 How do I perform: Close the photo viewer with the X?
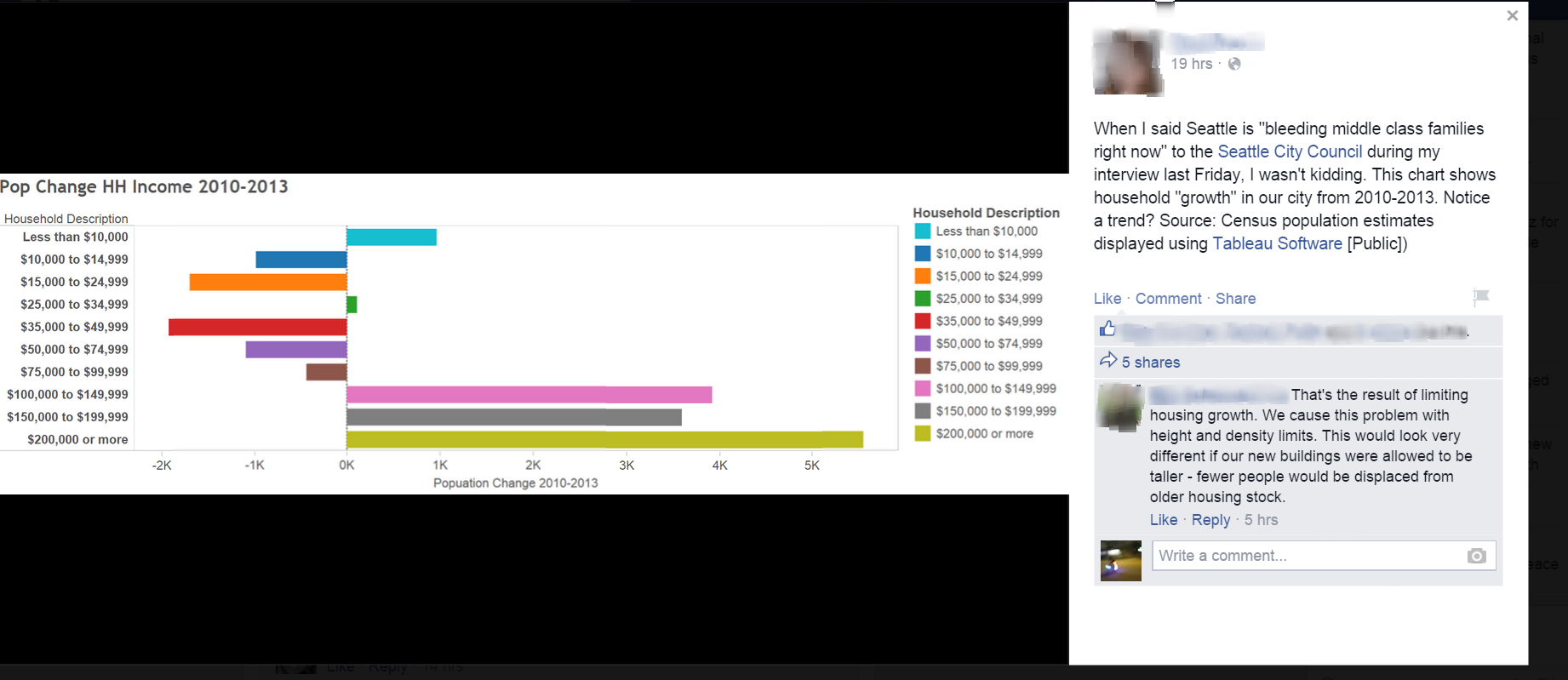(1512, 15)
